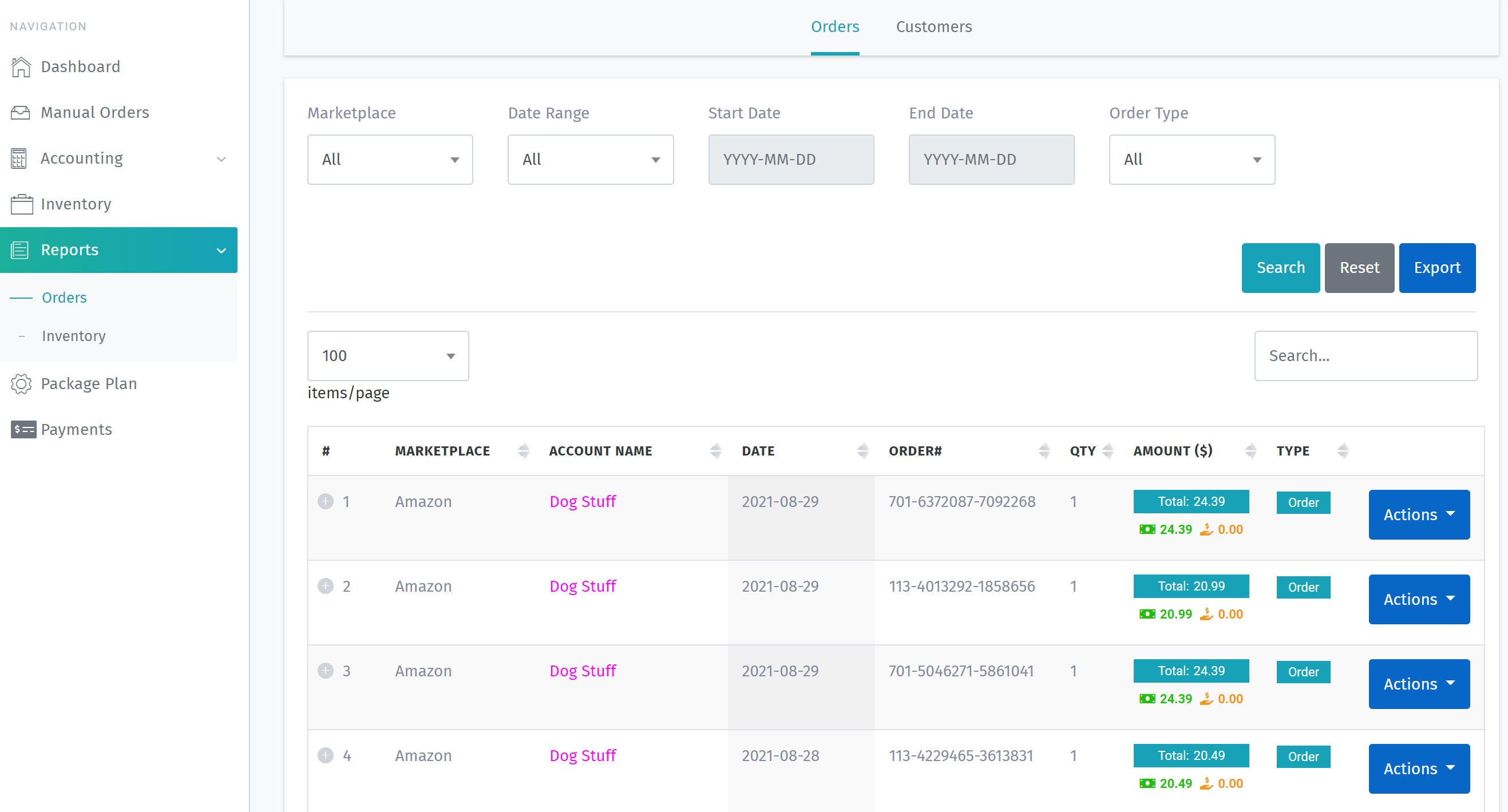Sort table by Marketplace column arrows
Screen dimensions: 1508x812
523,451
